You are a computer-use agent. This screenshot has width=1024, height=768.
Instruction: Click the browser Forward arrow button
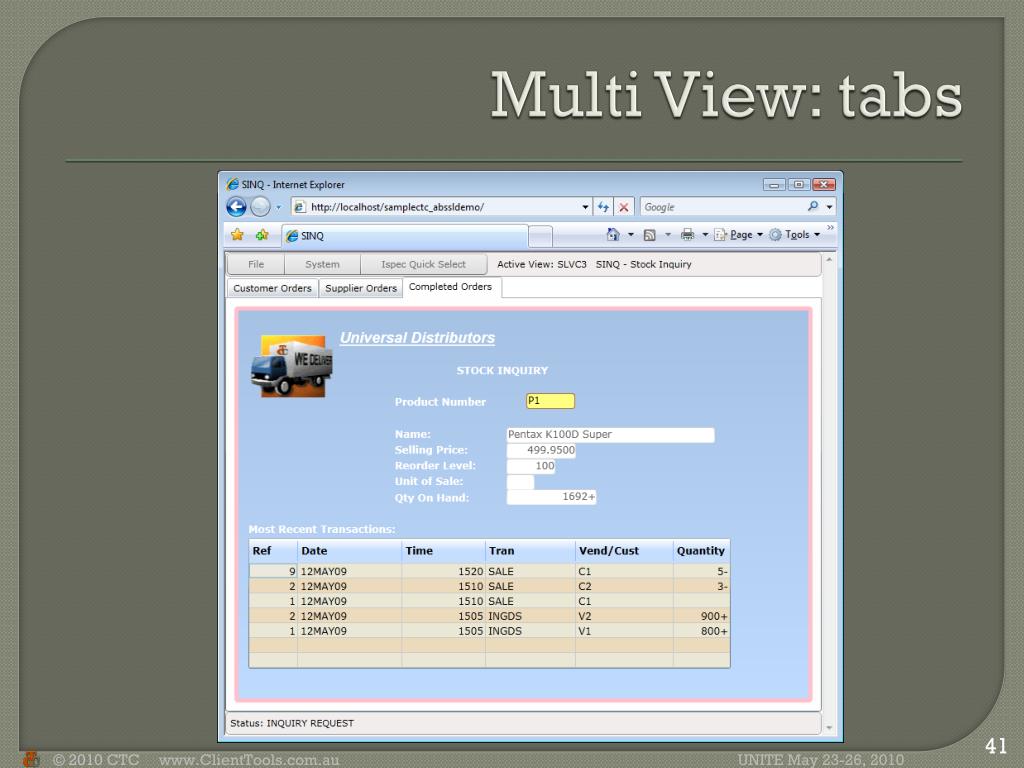(260, 207)
